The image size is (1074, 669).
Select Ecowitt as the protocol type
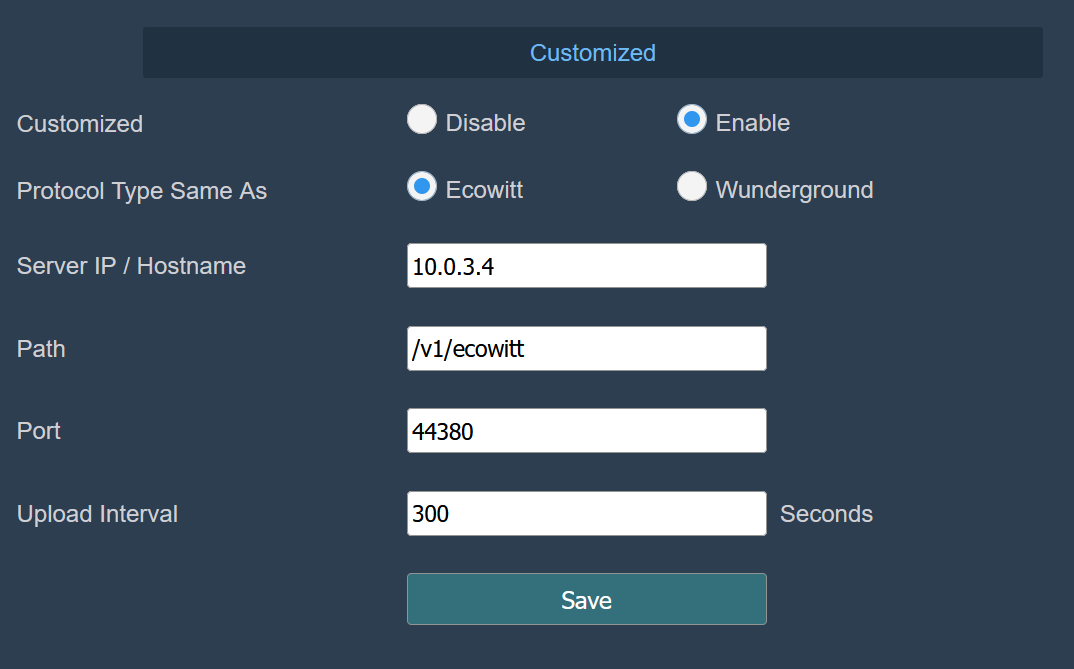tap(422, 186)
